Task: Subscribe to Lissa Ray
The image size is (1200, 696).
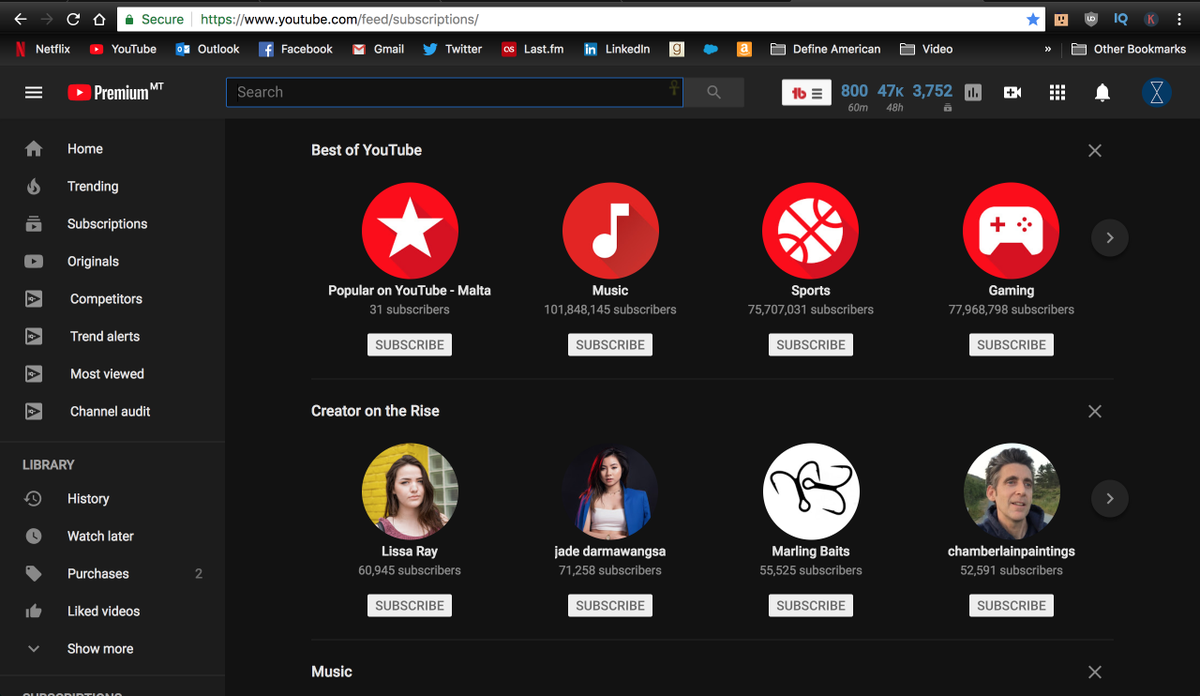Action: click(x=410, y=606)
